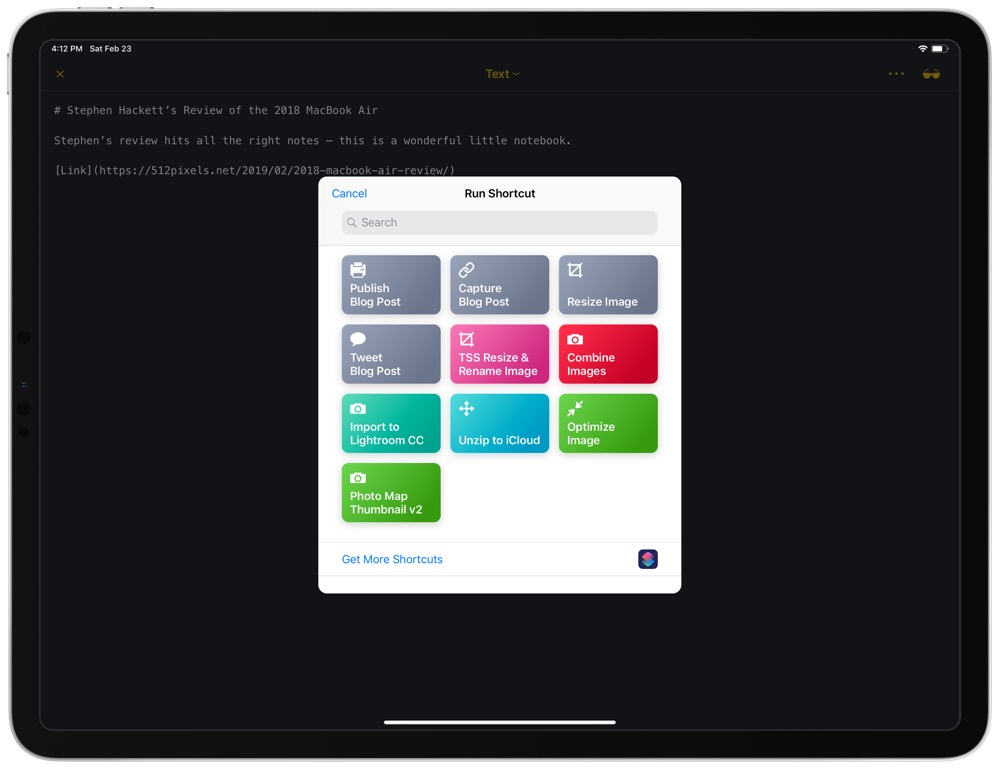The height and width of the screenshot is (770, 1000).
Task: Click the line starting "Stephen's review hits"
Action: coord(312,140)
